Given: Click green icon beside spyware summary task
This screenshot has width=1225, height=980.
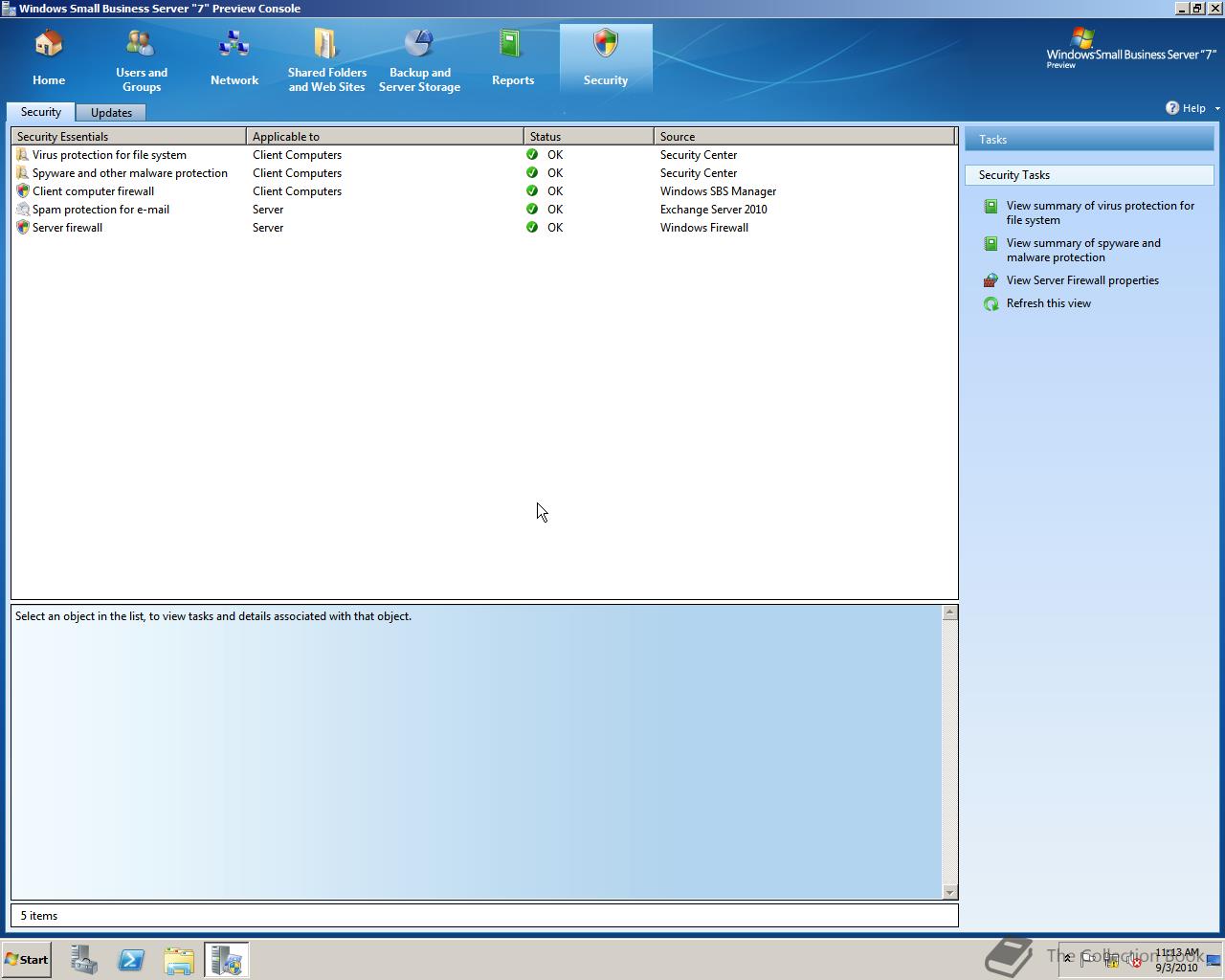Looking at the screenshot, I should tap(991, 243).
